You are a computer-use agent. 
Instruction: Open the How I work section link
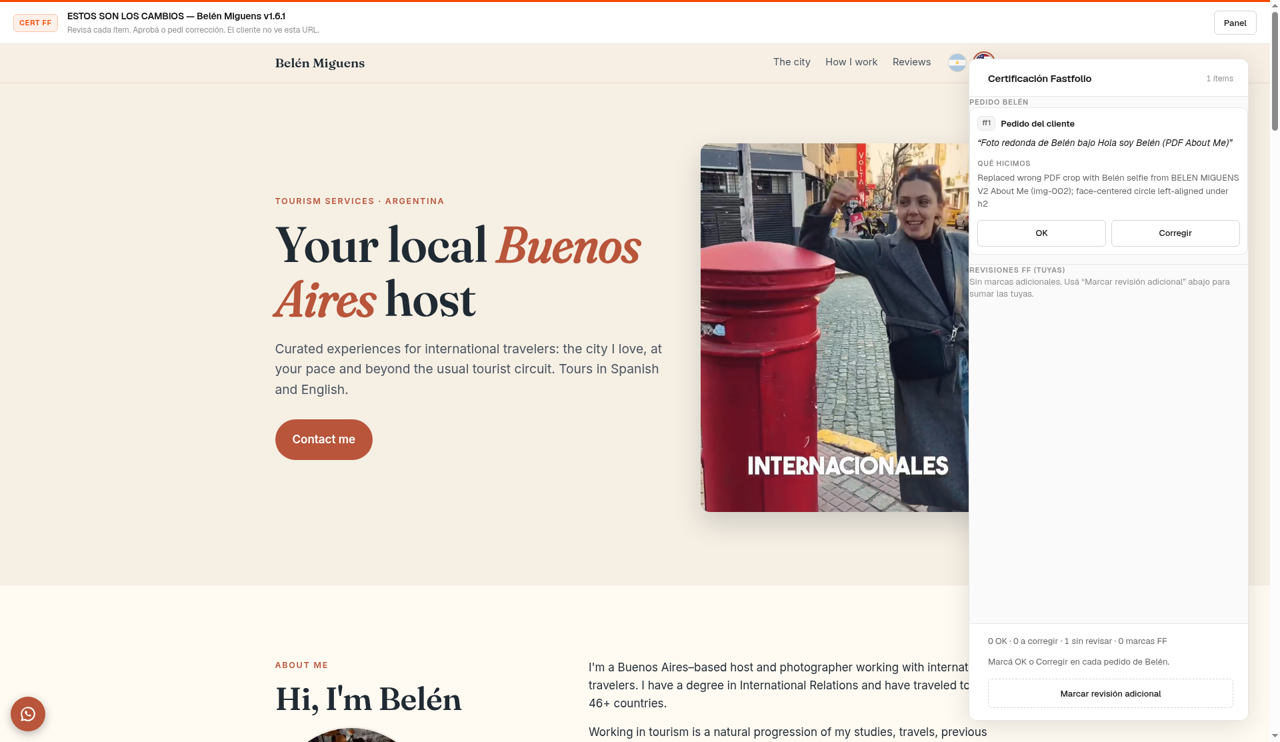[x=851, y=62]
